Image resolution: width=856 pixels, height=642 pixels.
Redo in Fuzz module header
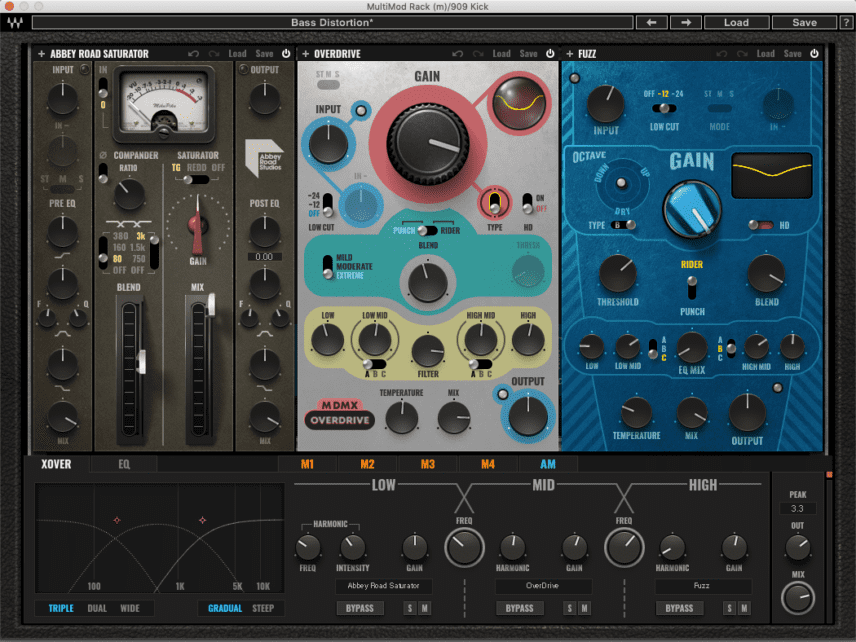(742, 54)
